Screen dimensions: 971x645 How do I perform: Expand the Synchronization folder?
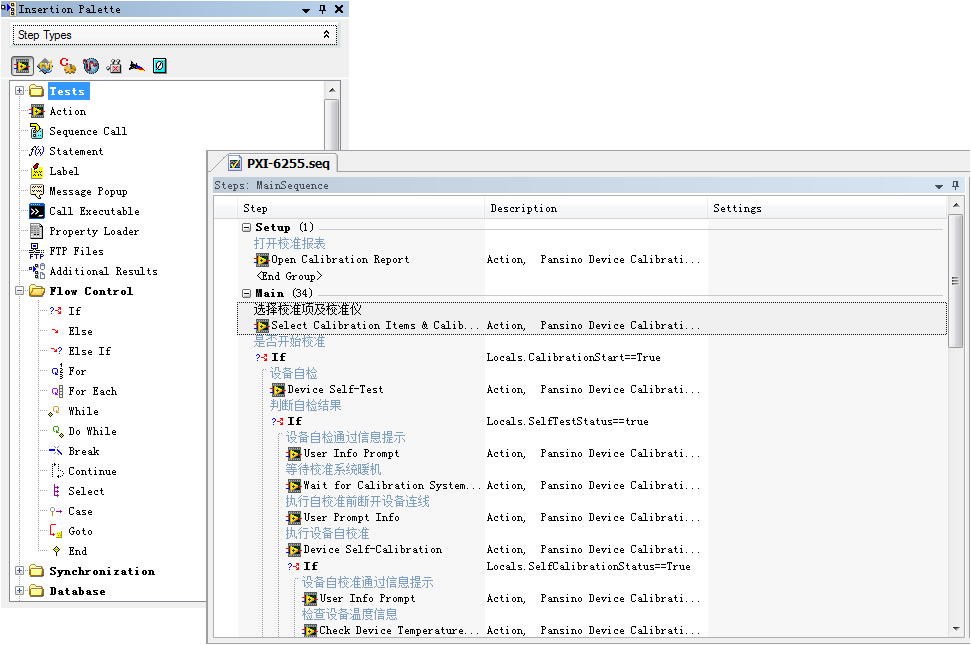coord(19,571)
